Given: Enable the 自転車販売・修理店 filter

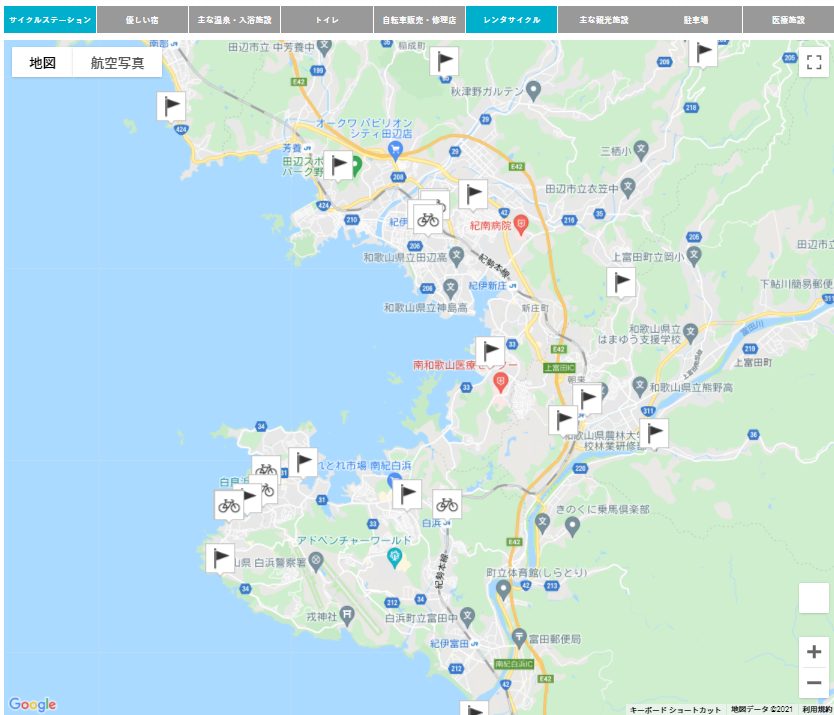Looking at the screenshot, I should pos(419,20).
